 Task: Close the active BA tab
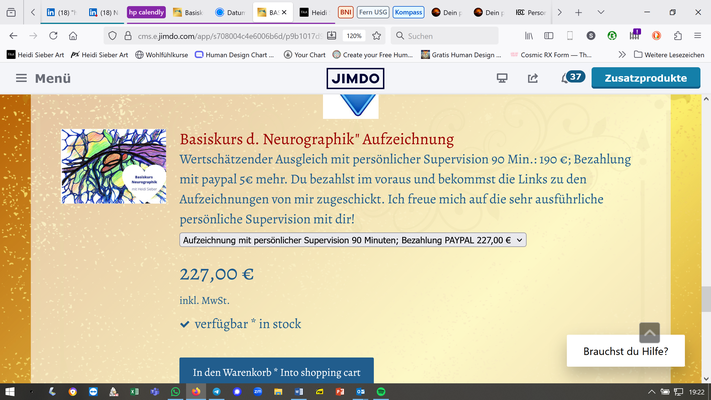(284, 12)
